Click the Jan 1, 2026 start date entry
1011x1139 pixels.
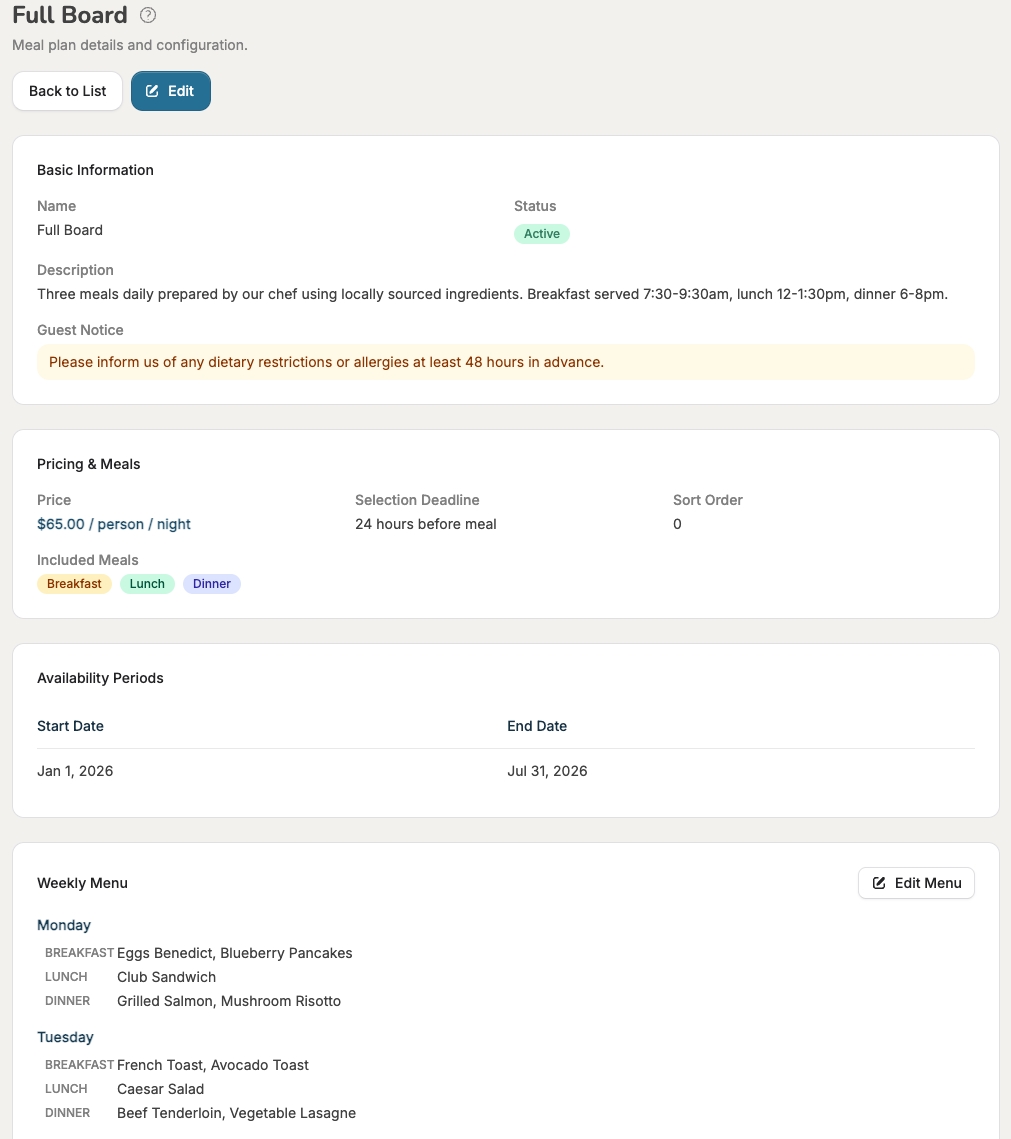click(75, 771)
